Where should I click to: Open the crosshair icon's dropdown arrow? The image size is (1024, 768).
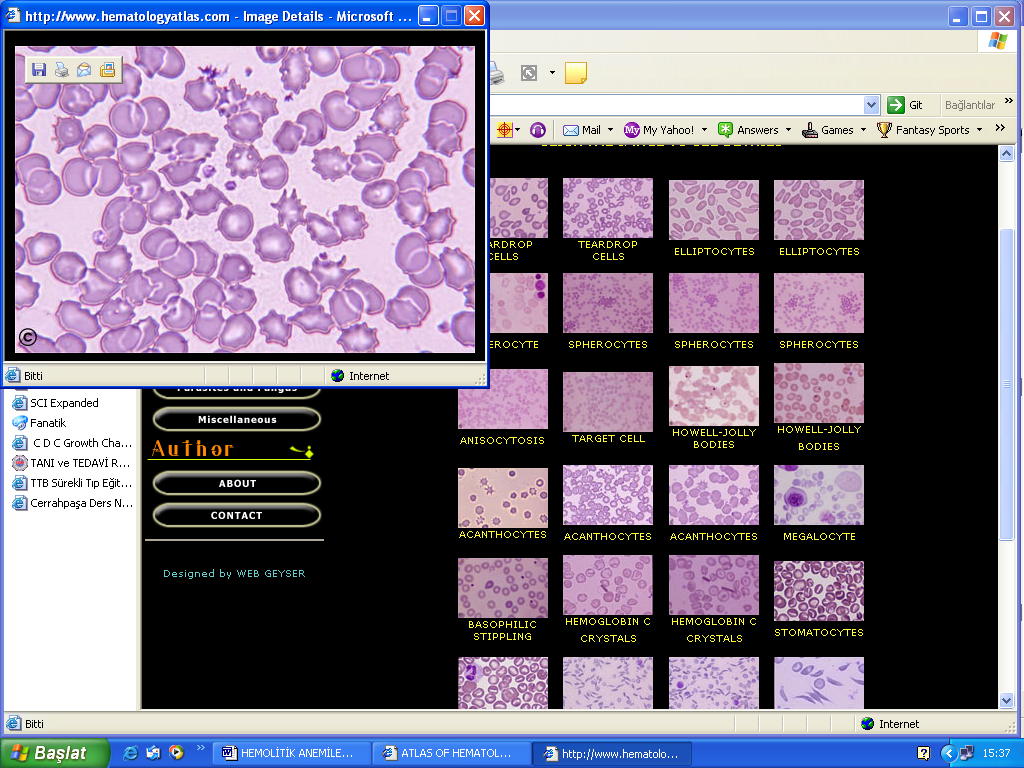click(518, 130)
